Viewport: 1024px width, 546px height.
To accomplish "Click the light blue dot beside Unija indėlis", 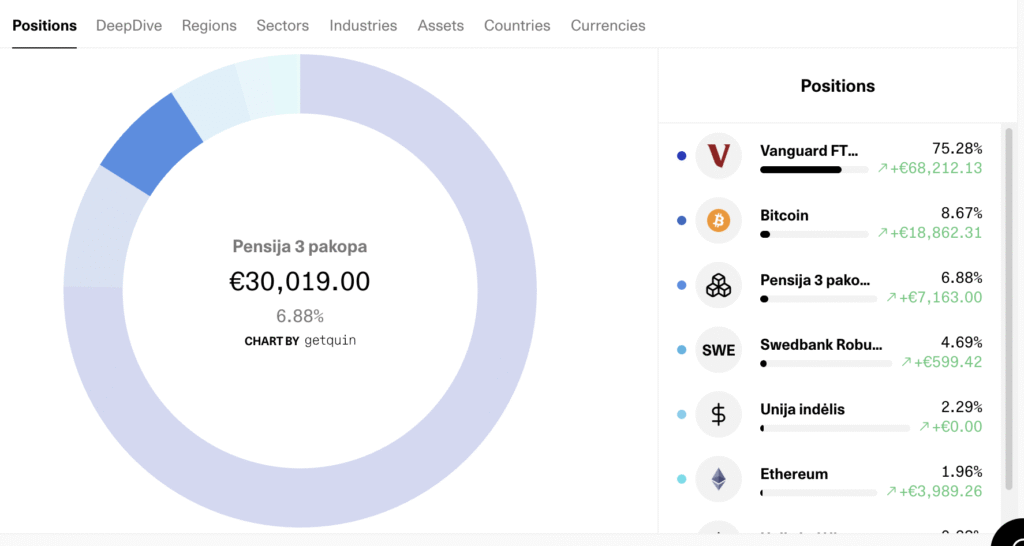I will 682,415.
